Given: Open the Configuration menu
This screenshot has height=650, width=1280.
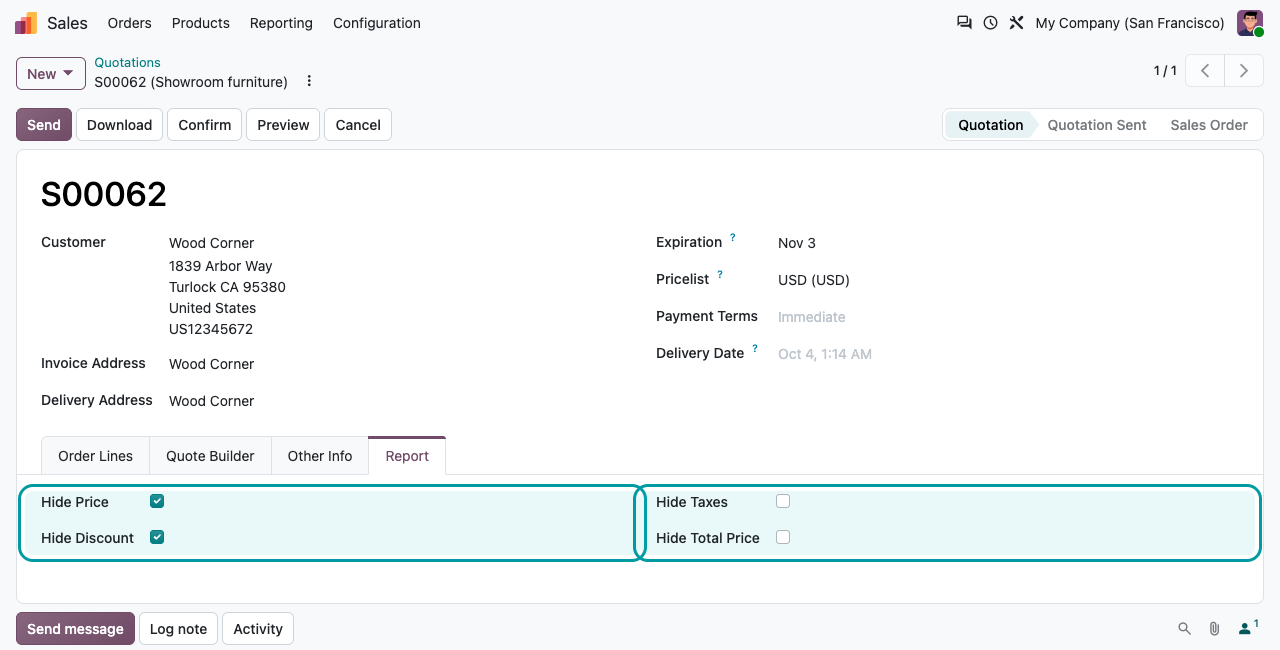Looking at the screenshot, I should 377,23.
